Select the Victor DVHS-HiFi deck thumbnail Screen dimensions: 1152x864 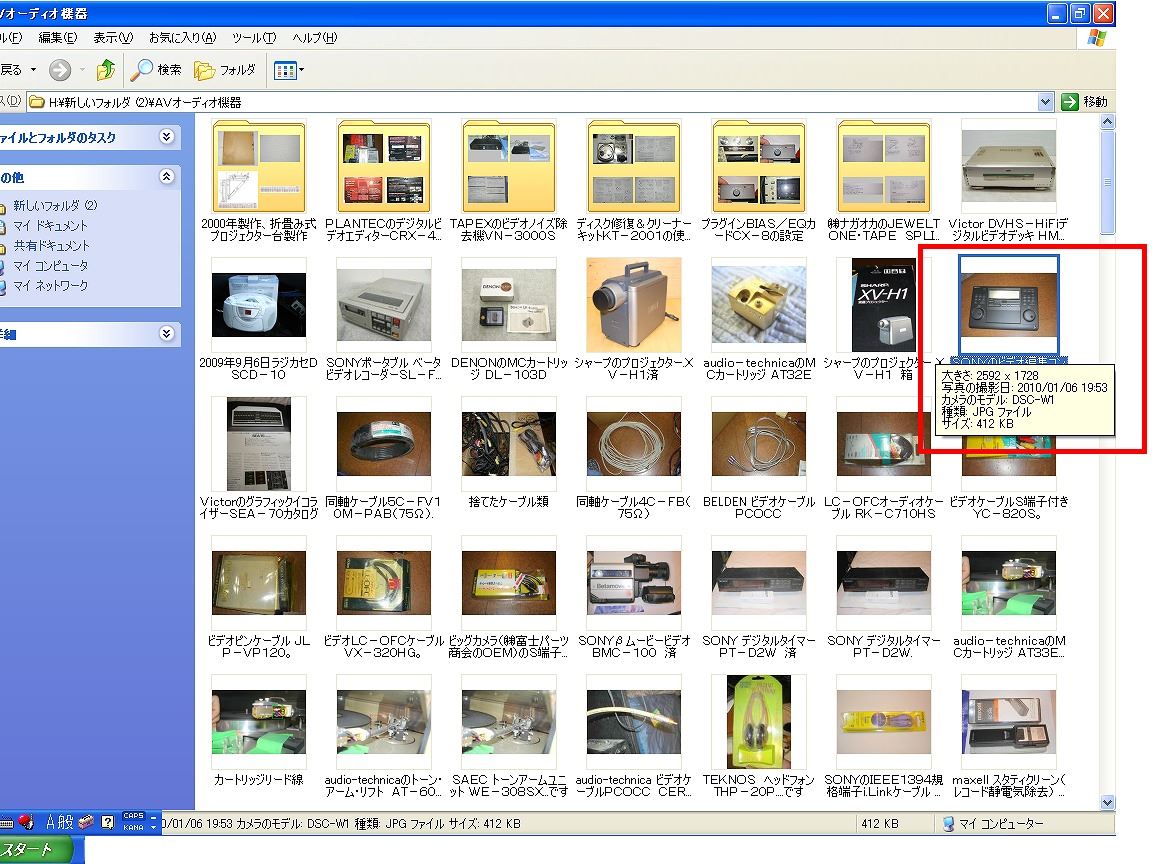pos(1008,167)
